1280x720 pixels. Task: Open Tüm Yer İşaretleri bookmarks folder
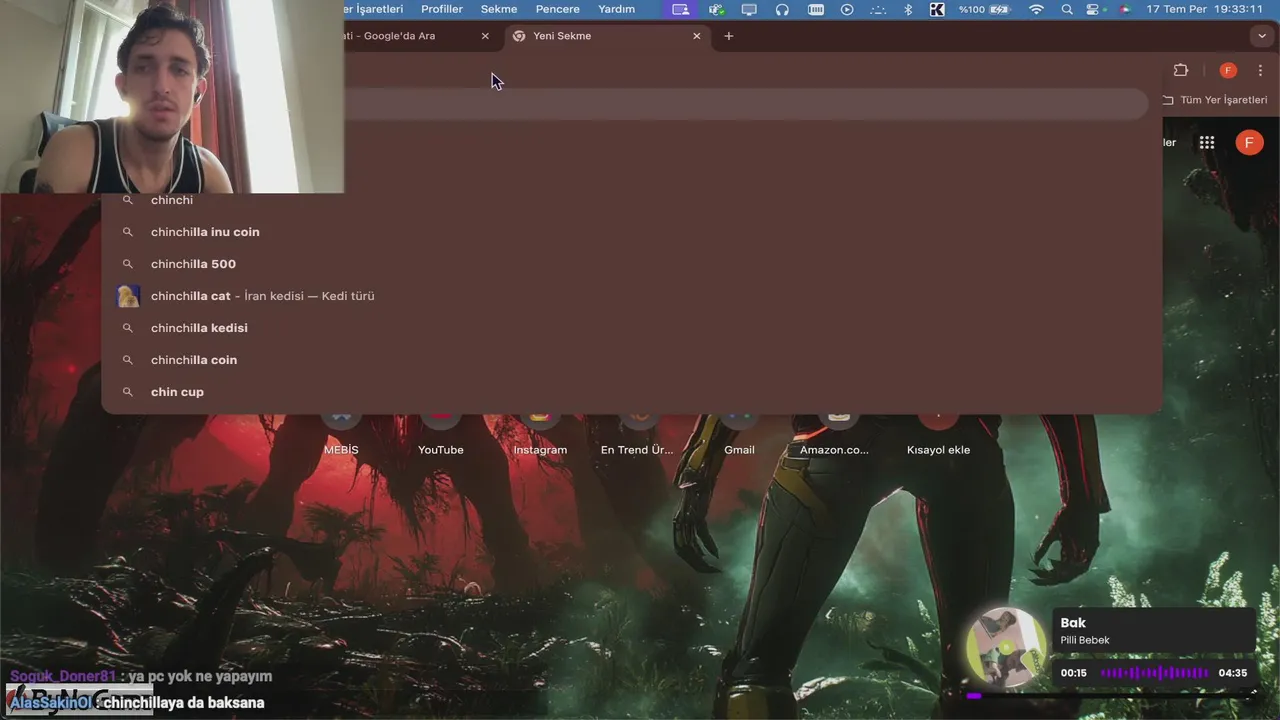point(1214,100)
